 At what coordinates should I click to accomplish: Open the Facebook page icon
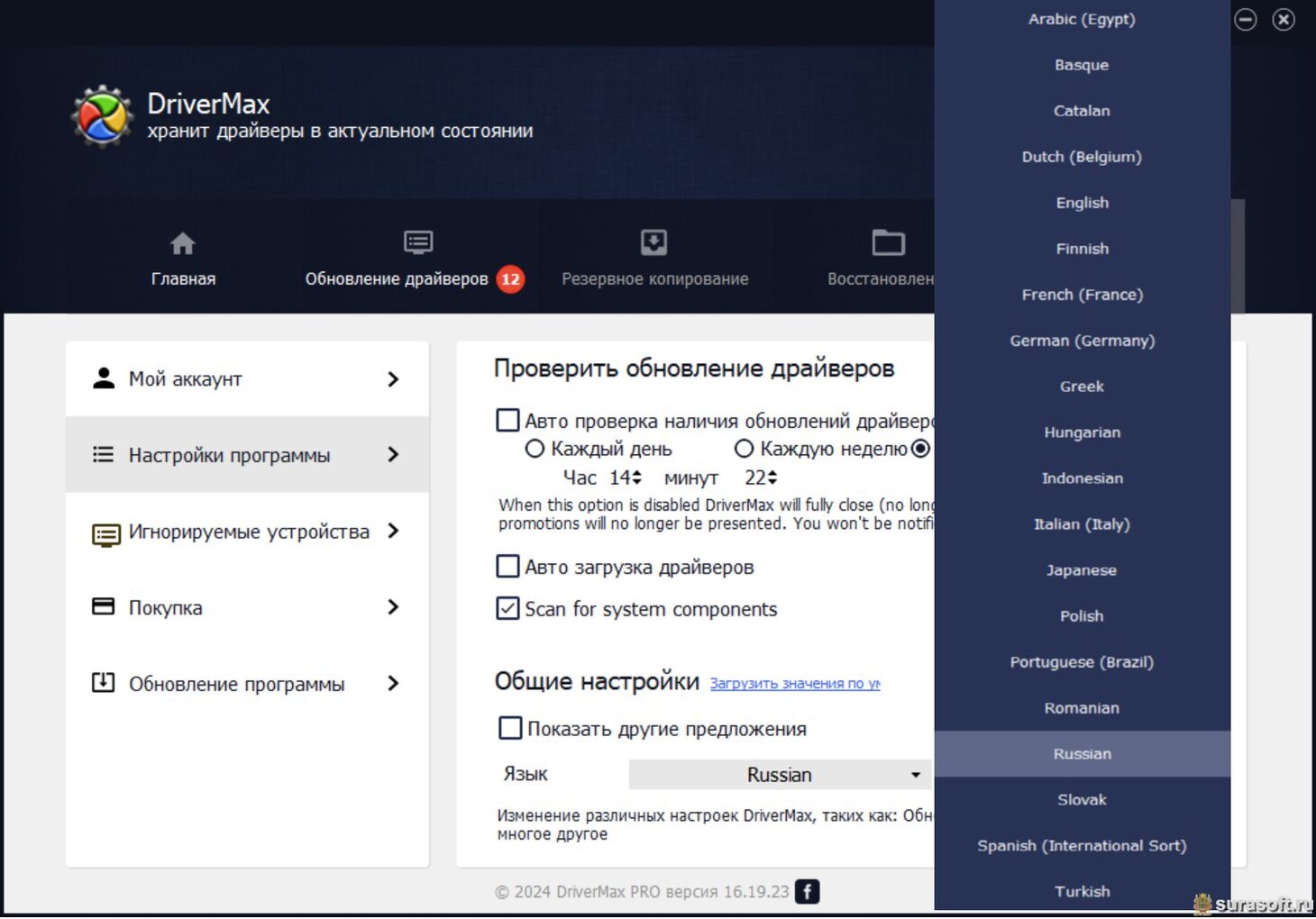[808, 891]
